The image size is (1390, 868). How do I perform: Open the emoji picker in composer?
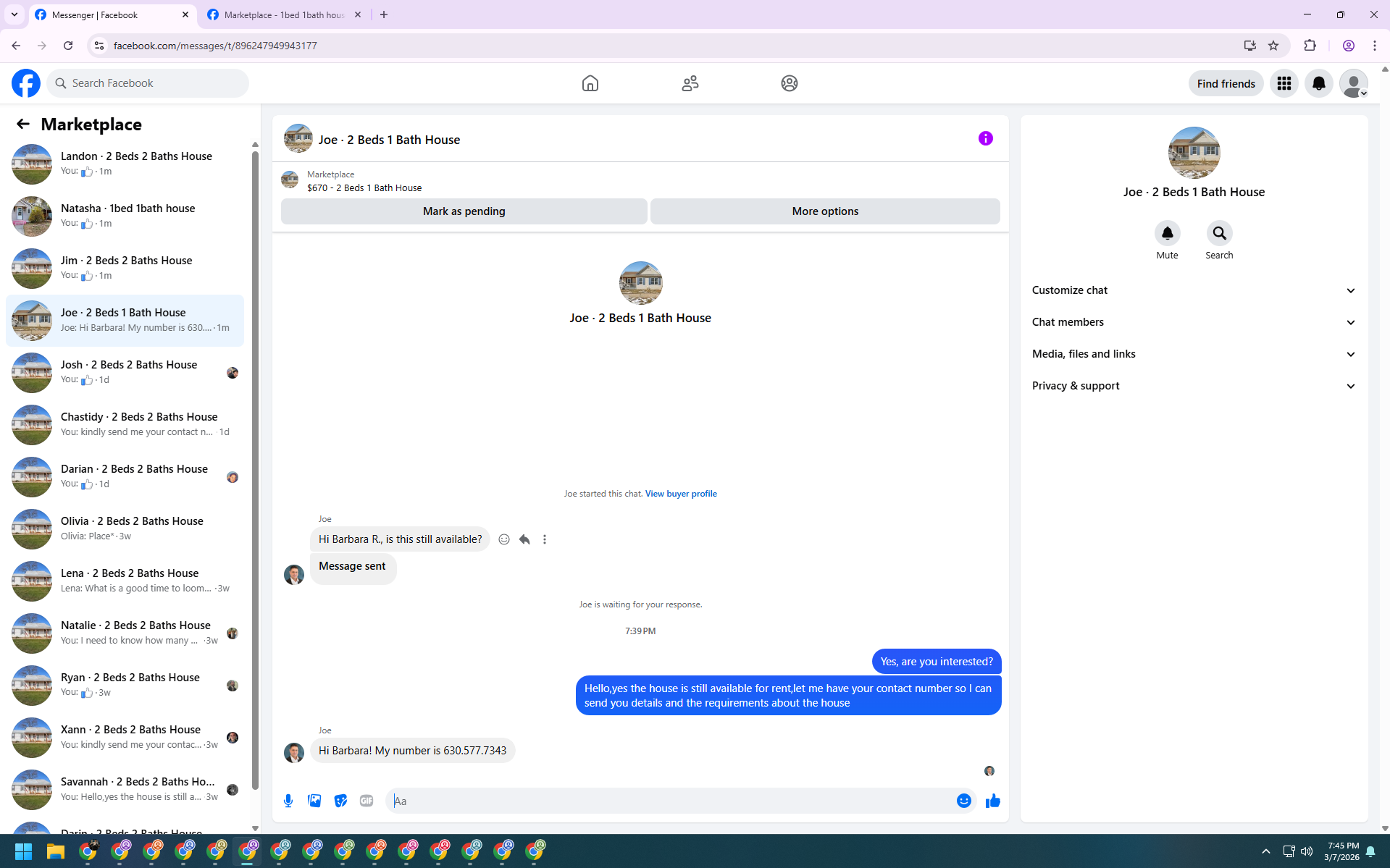point(963,801)
